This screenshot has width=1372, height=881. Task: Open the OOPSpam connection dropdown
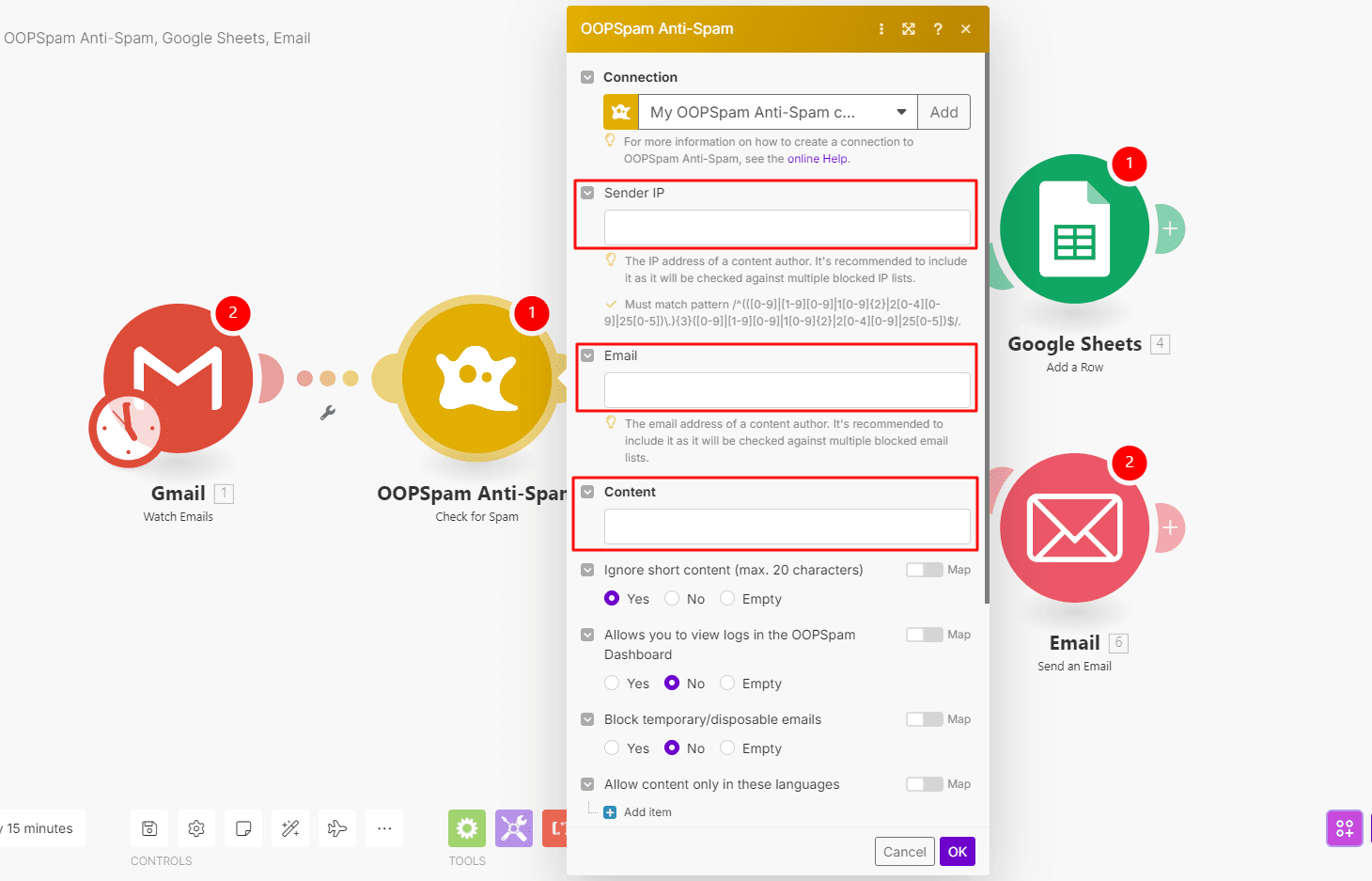tap(900, 111)
